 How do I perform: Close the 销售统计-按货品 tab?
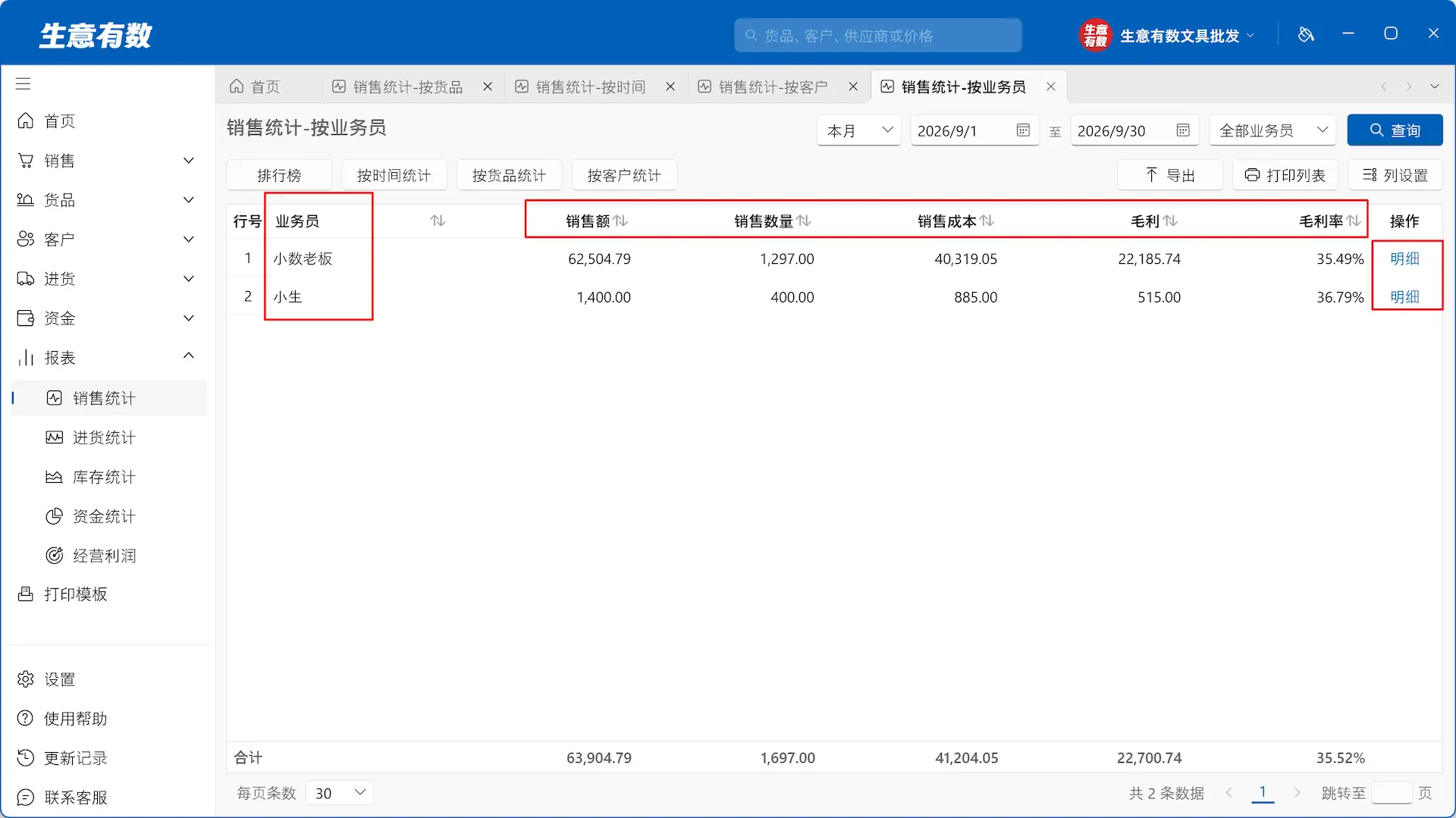click(488, 86)
